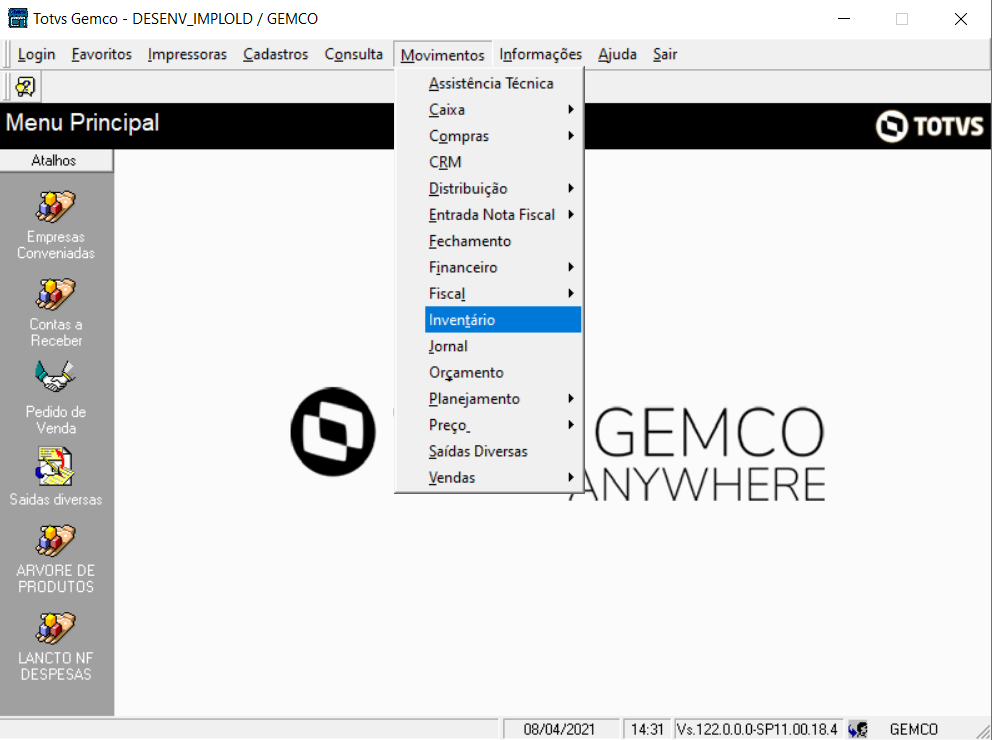Click the Totvs Gemco title bar app icon
This screenshot has width=992, height=740.
17,18
